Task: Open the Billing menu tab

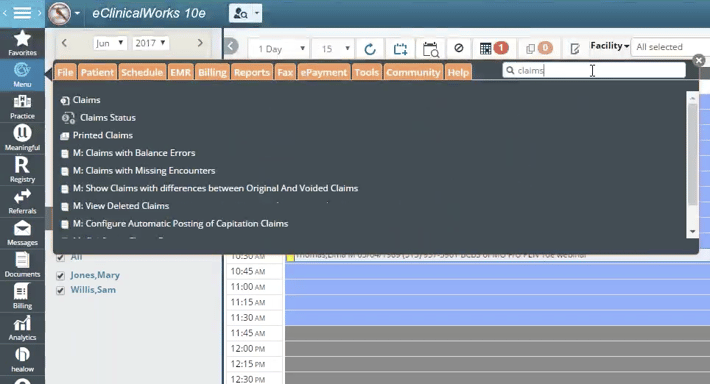Action: [x=212, y=72]
